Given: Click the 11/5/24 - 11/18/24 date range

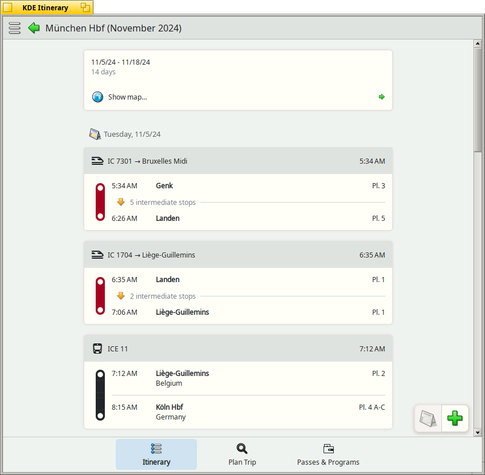Looking at the screenshot, I should (x=121, y=62).
